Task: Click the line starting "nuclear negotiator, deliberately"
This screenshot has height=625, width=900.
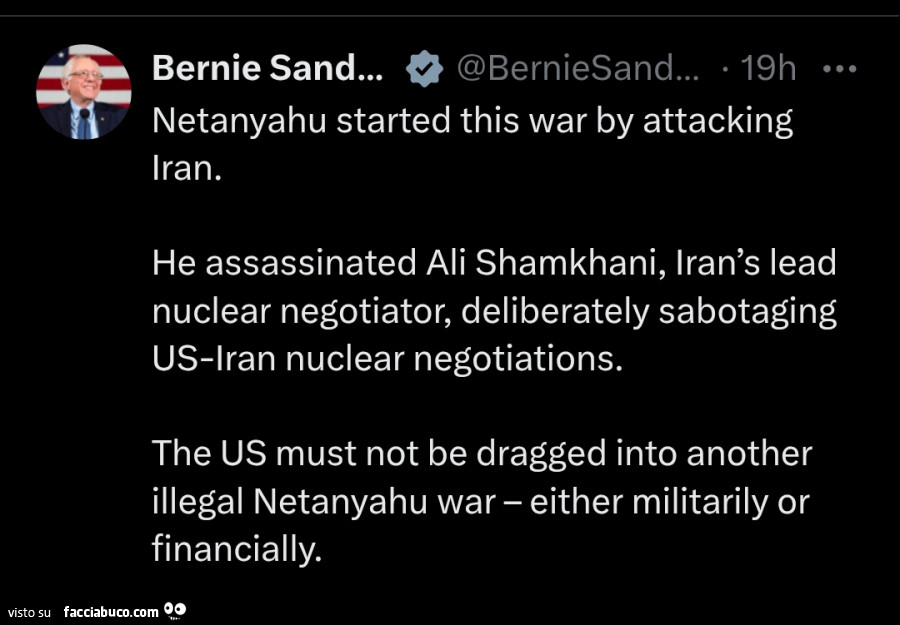Action: [494, 311]
